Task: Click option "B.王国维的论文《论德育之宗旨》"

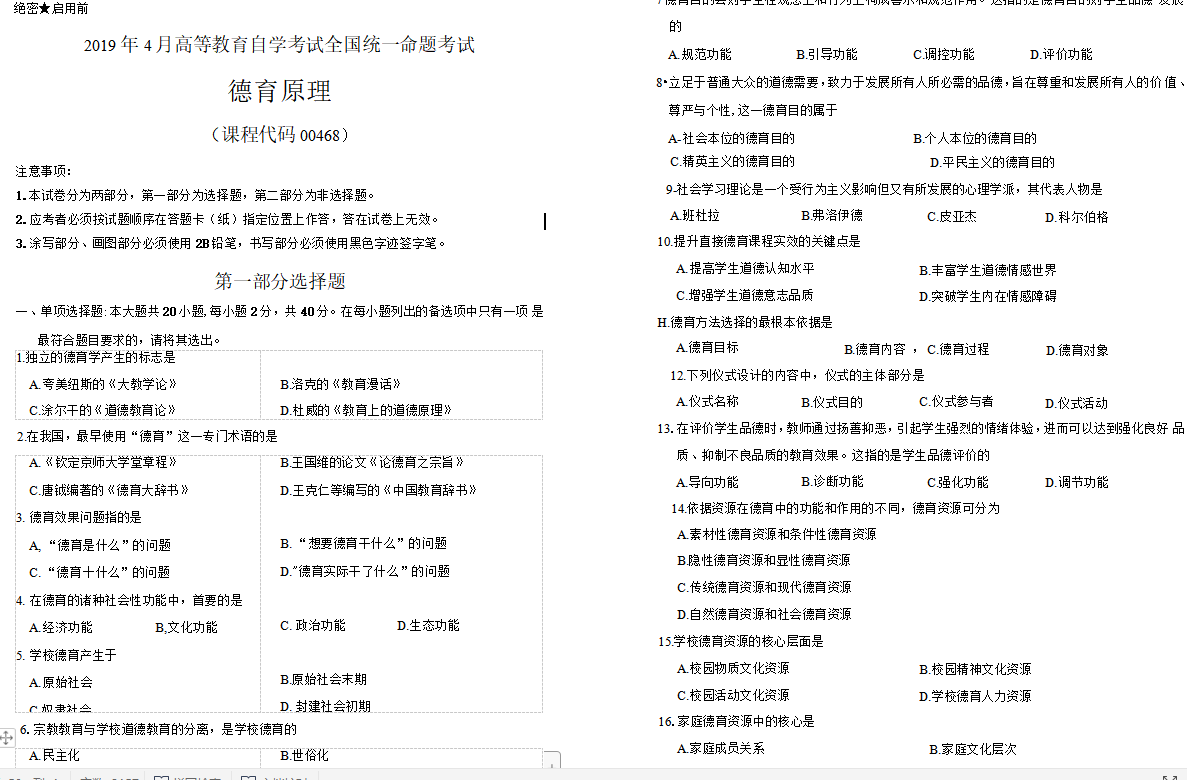Action: [x=372, y=463]
